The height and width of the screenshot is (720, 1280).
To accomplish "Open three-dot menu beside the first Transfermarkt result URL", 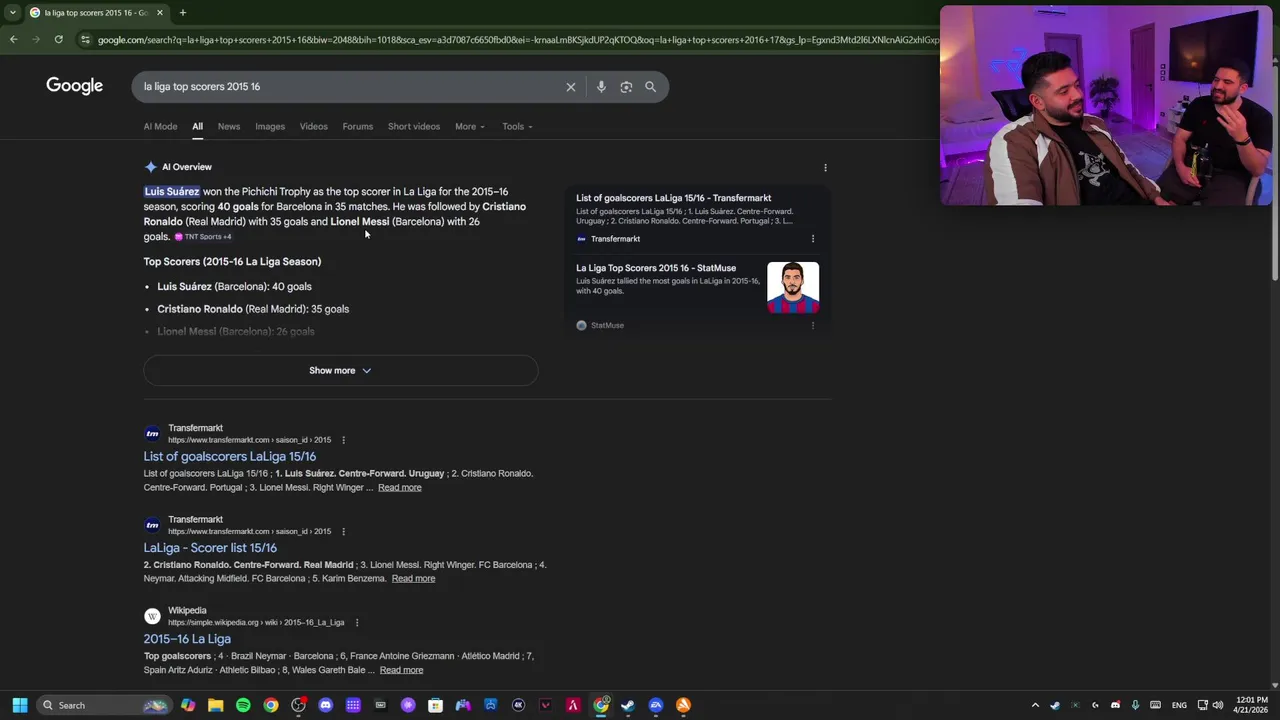I will pos(343,440).
